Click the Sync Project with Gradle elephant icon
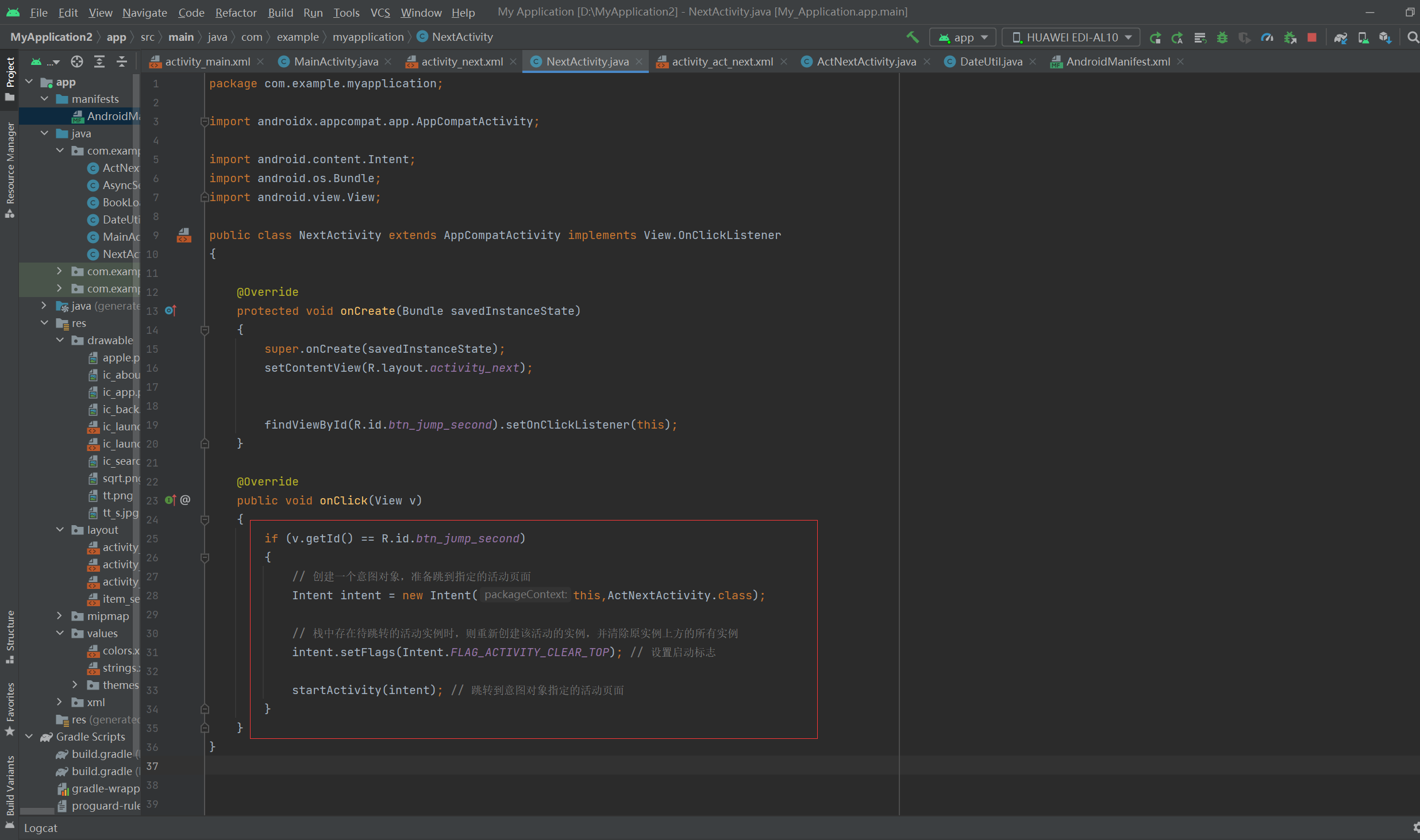 tap(1340, 37)
